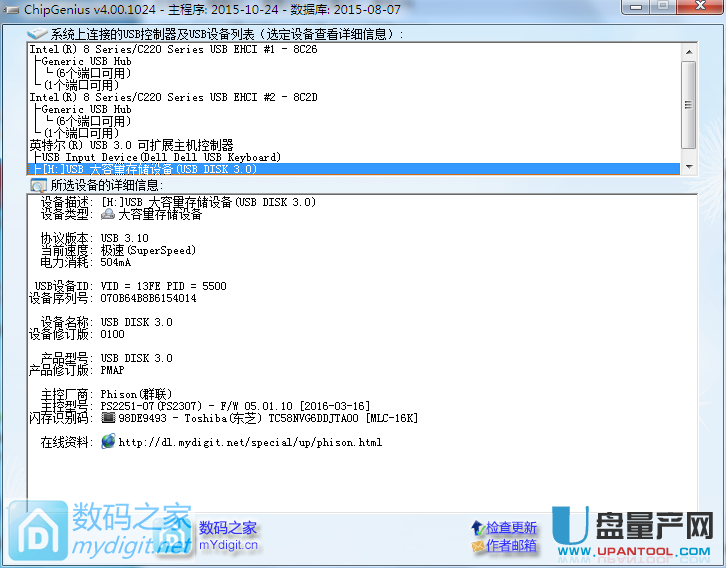Click the mass storage device type icon

[108, 214]
